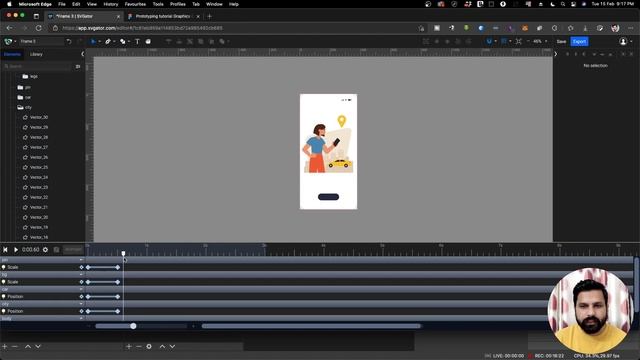Open the Profiles menu
Viewport: 640px width, 360px height.
178,4
